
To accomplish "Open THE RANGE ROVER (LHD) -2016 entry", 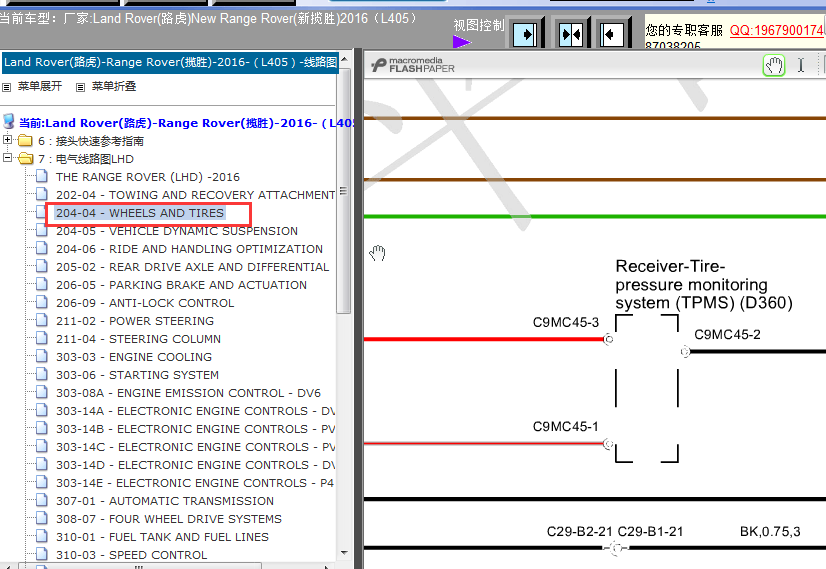I will [x=148, y=177].
